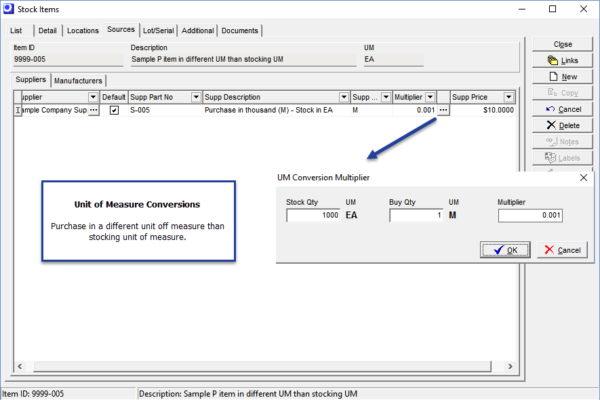Click the dialog Multiplier field showing 0.001
Image resolution: width=600 pixels, height=400 pixels.
(x=530, y=215)
